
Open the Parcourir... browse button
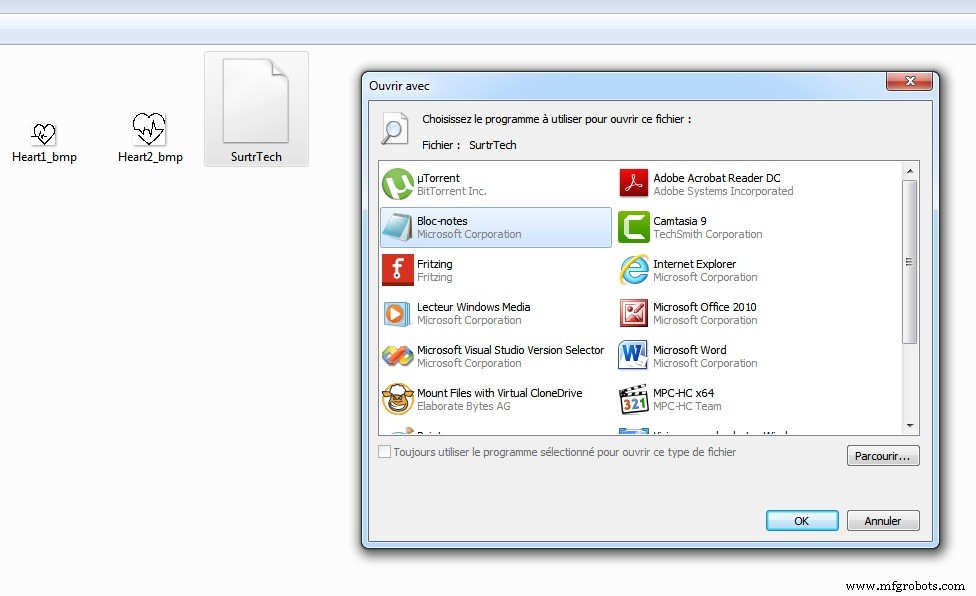[883, 456]
